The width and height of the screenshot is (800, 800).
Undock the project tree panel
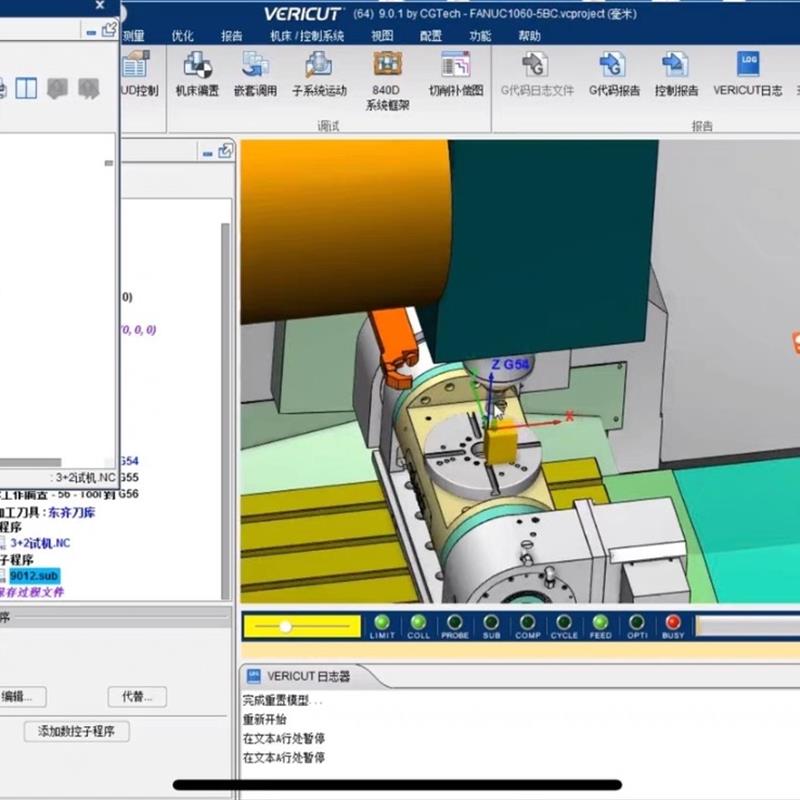tap(225, 151)
